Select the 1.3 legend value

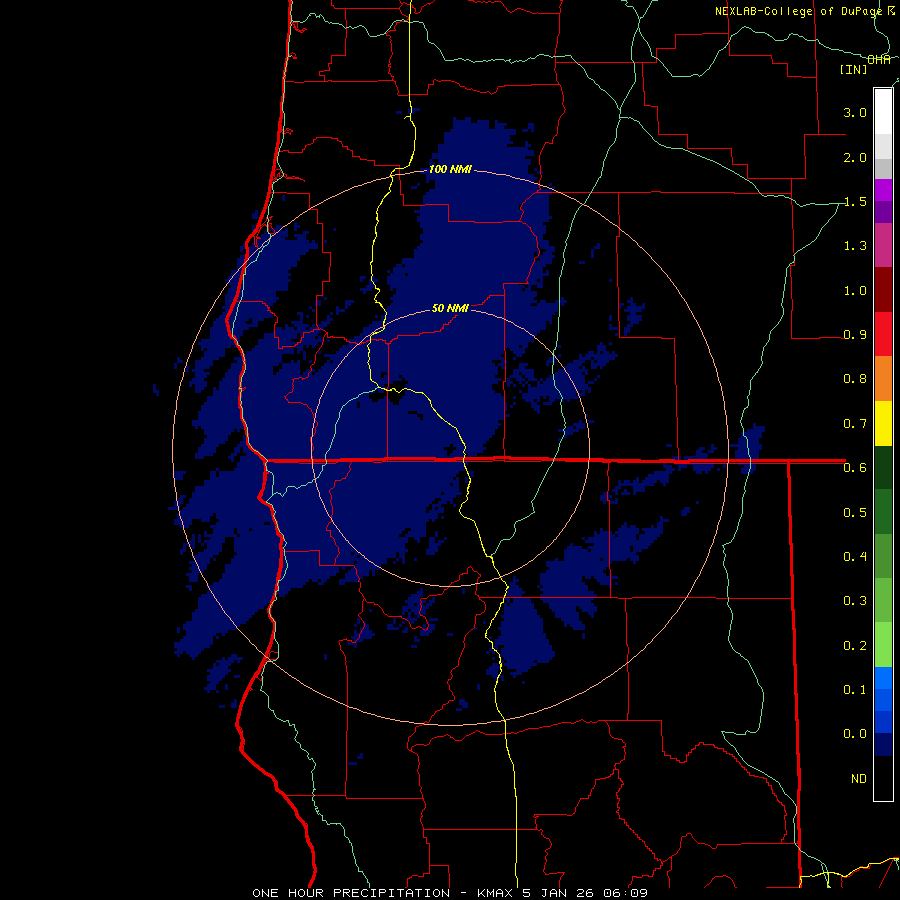[x=855, y=246]
